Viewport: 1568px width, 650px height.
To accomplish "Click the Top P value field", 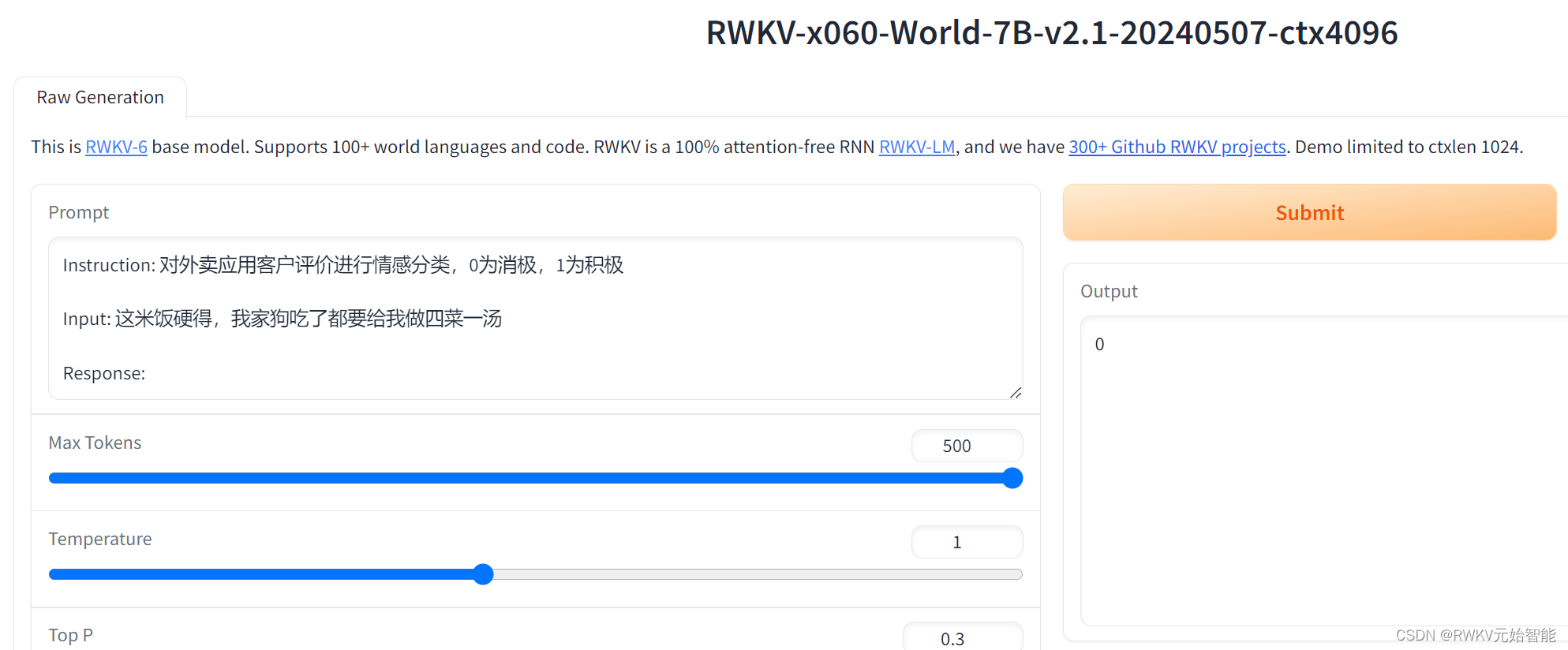I will click(x=963, y=637).
